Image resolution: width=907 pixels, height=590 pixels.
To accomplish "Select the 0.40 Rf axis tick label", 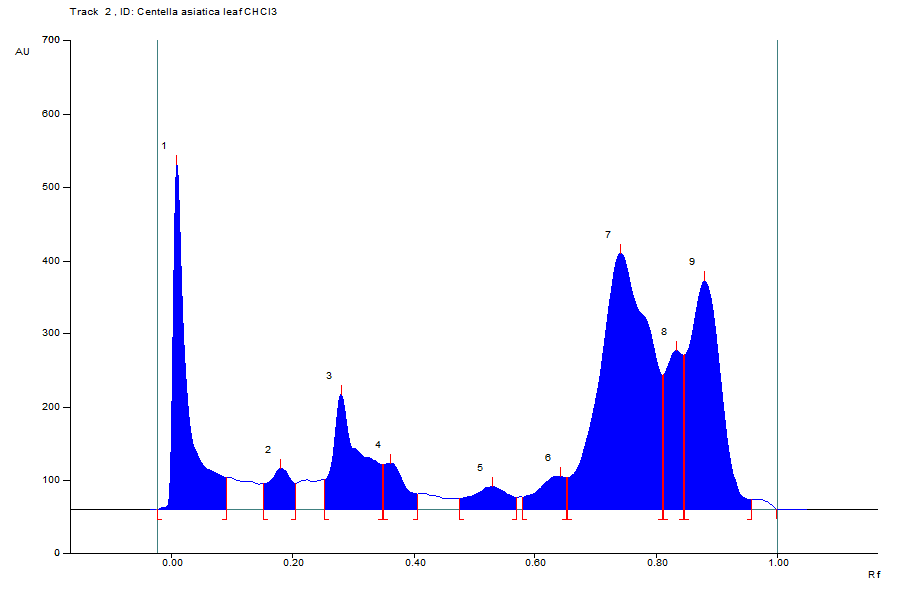I will 415,563.
